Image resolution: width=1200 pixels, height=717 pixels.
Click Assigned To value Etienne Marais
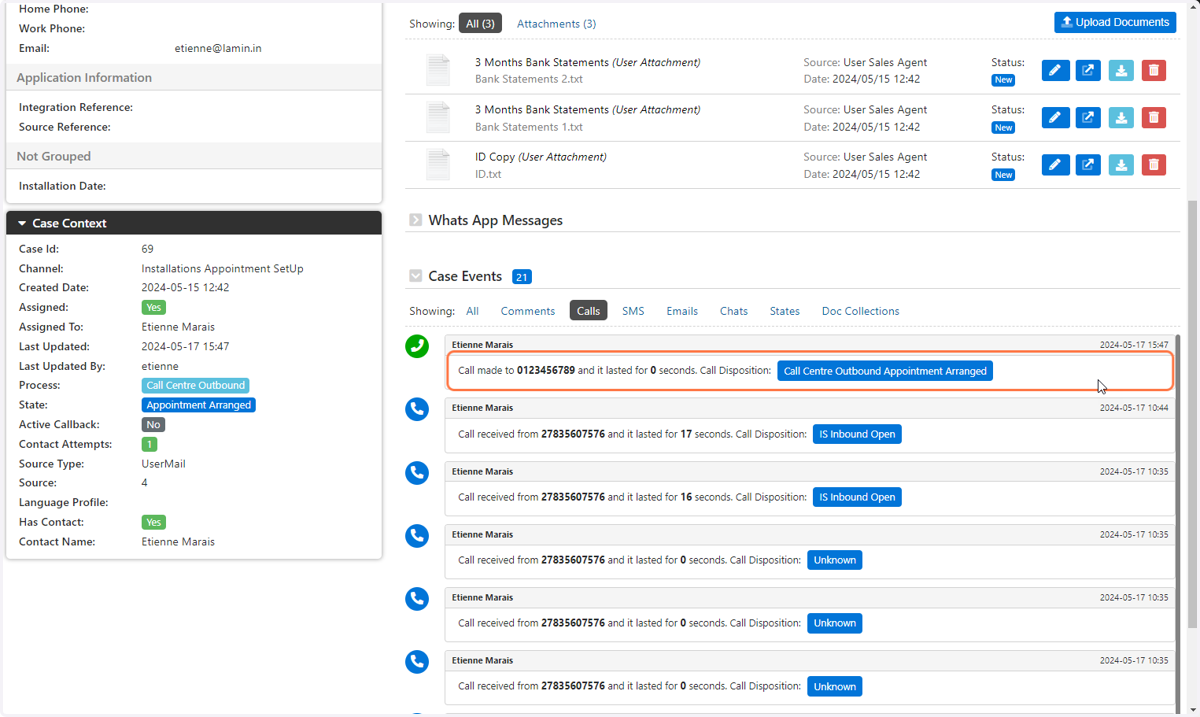(x=178, y=327)
